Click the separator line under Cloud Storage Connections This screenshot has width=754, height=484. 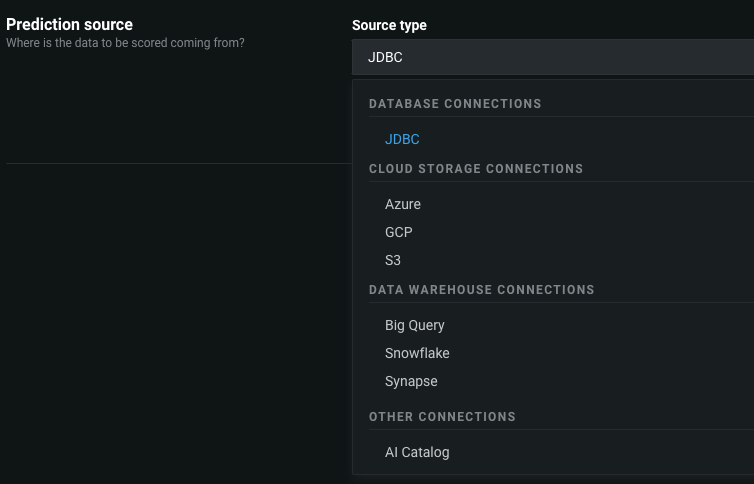coord(560,182)
